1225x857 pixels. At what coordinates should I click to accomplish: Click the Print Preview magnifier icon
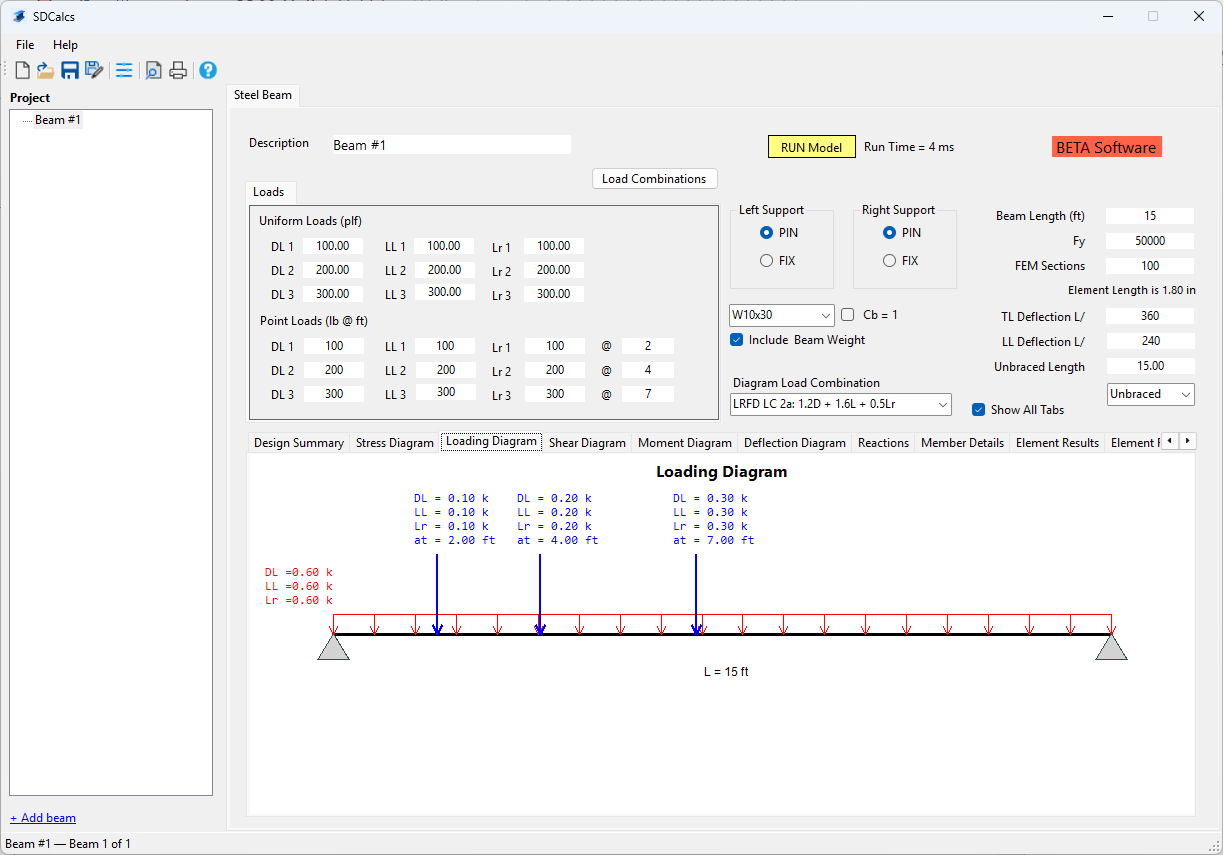153,70
